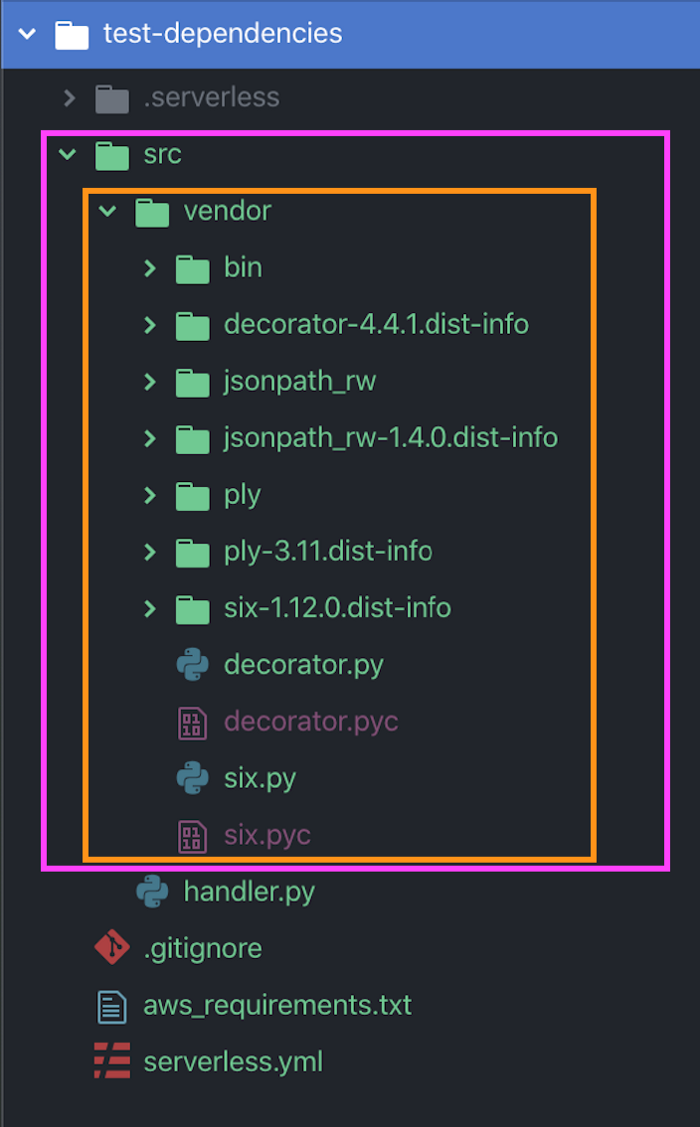The image size is (700, 1127).
Task: Collapse the src folder
Action: point(68,155)
